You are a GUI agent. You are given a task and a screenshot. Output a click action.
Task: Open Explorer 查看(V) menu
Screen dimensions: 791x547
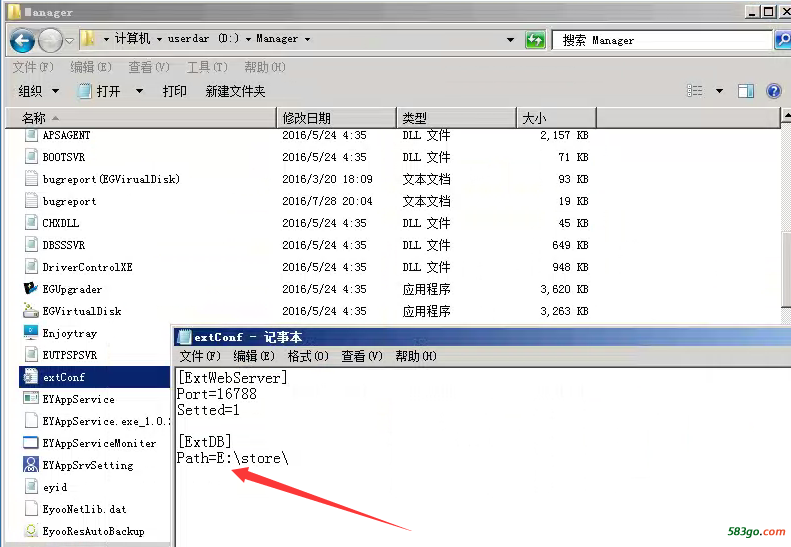[x=149, y=67]
